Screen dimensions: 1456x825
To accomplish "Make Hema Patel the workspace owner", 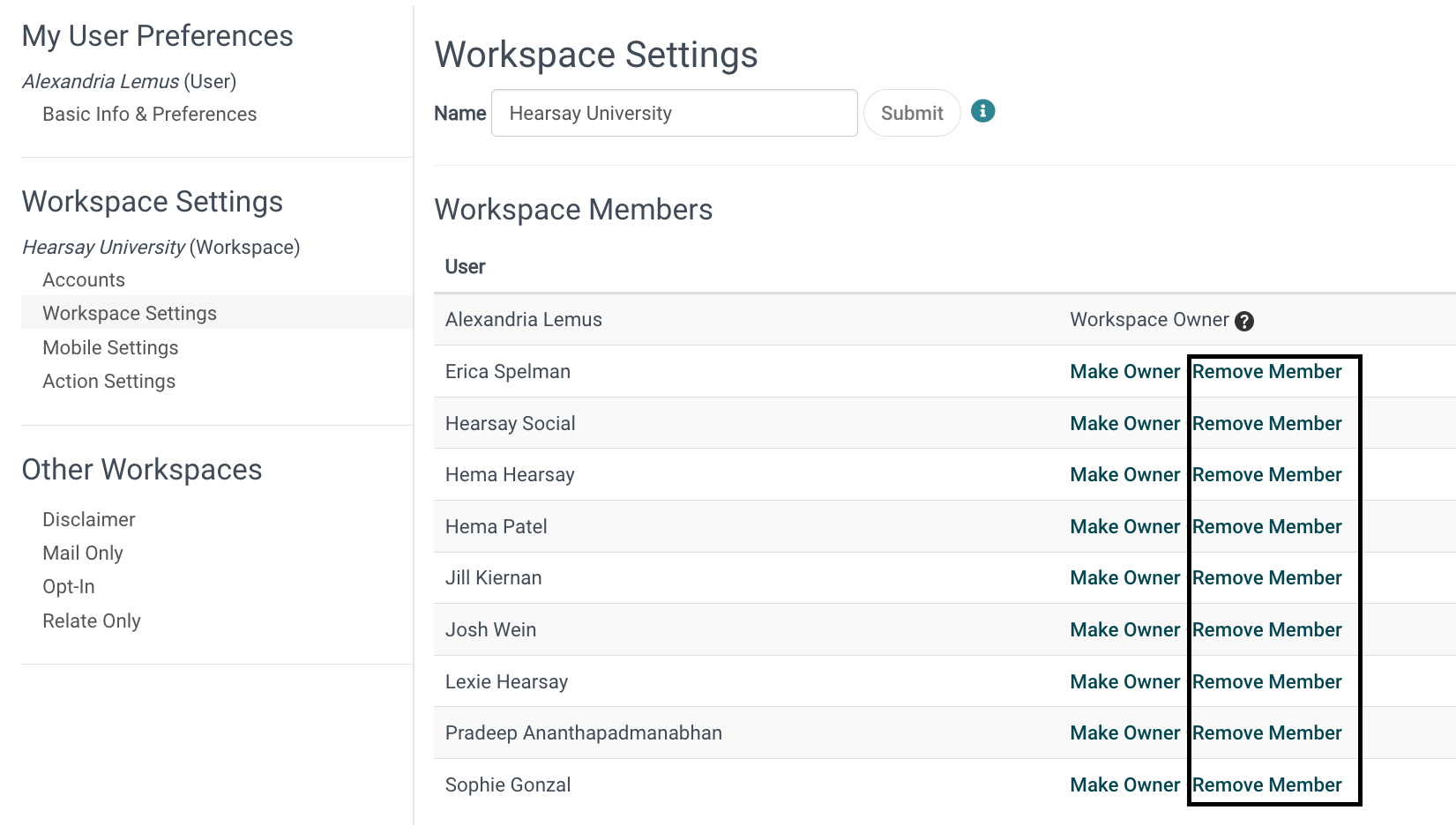I will pos(1124,526).
